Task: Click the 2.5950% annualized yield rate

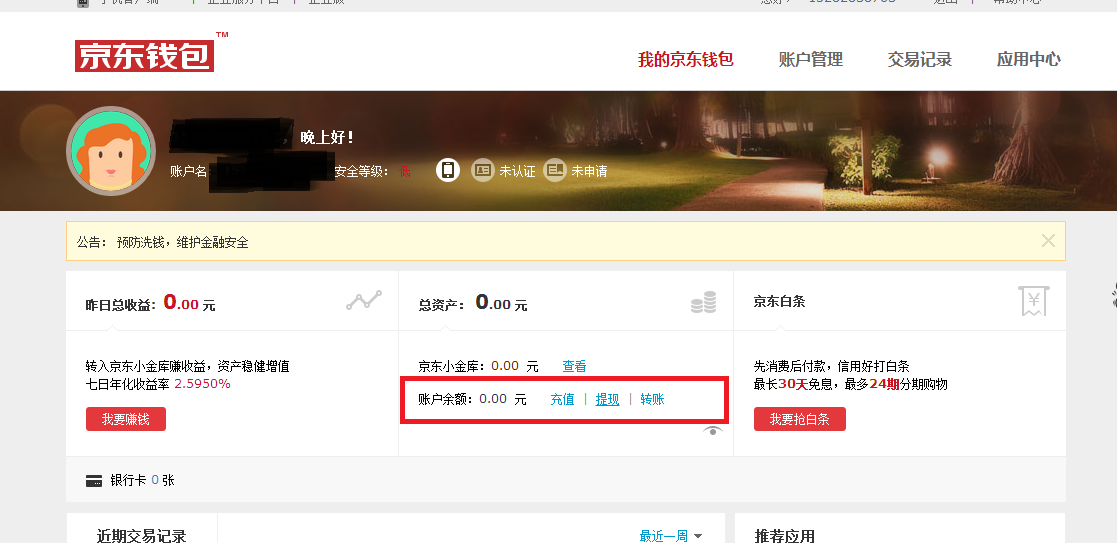Action: click(x=202, y=384)
